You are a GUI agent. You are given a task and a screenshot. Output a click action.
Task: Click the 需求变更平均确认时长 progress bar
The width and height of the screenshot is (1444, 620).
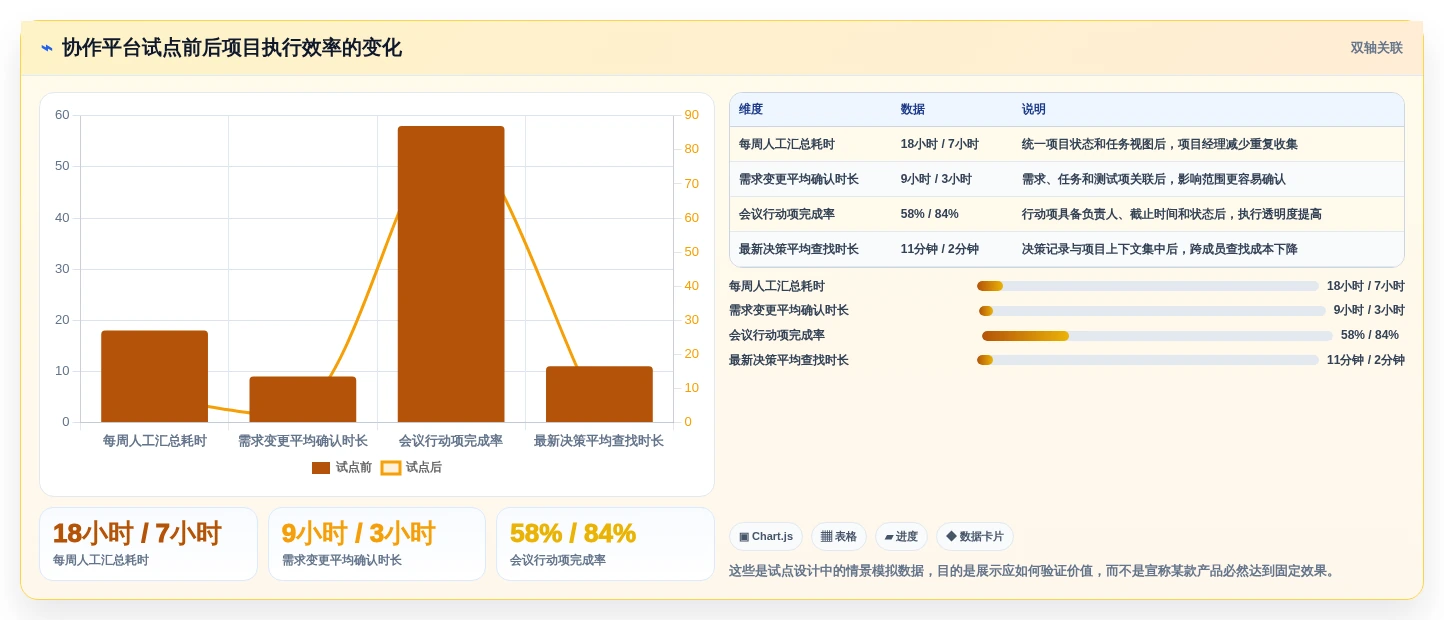1152,311
